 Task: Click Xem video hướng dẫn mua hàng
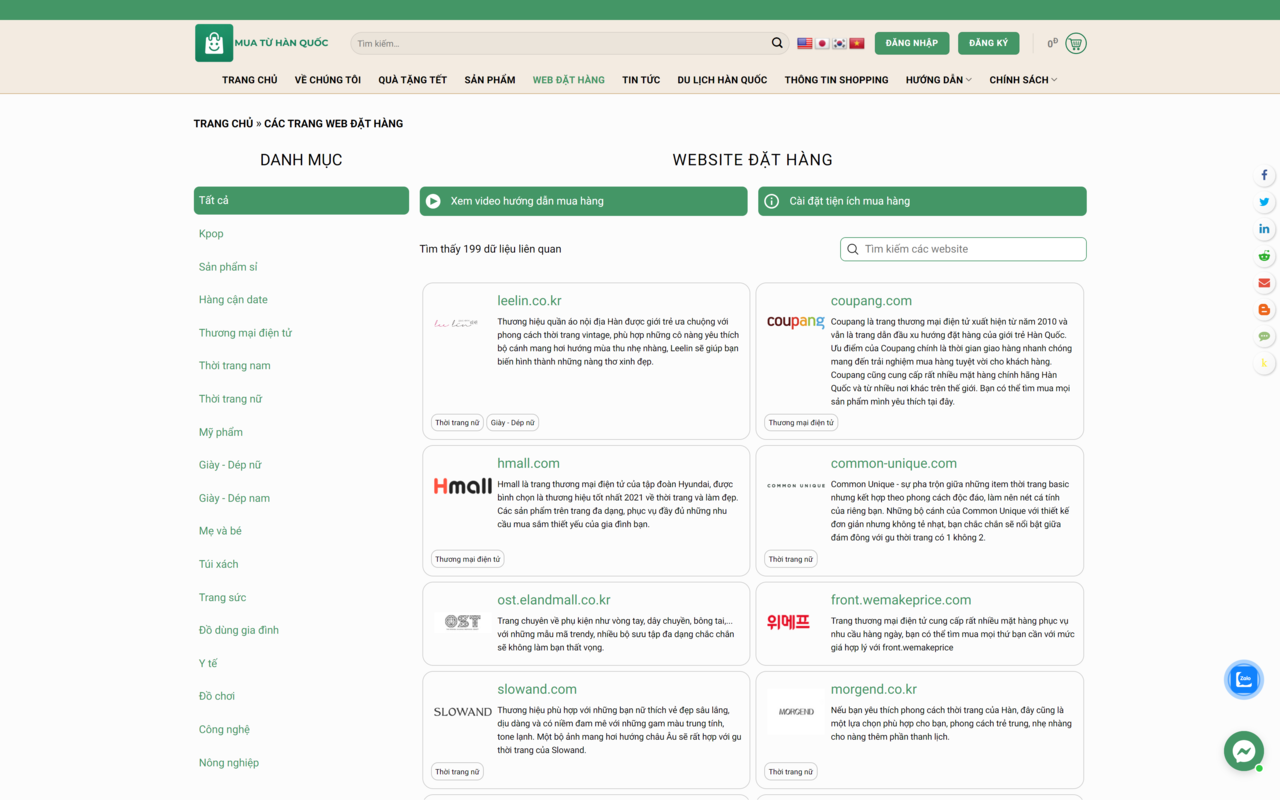click(583, 201)
